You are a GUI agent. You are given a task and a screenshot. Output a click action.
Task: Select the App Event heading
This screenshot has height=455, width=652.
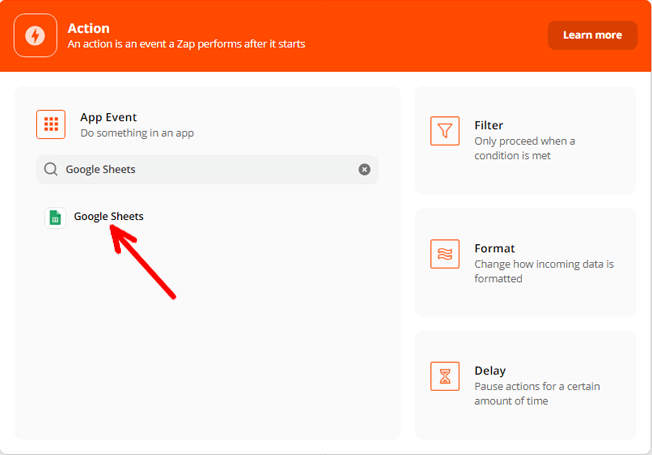click(x=108, y=117)
